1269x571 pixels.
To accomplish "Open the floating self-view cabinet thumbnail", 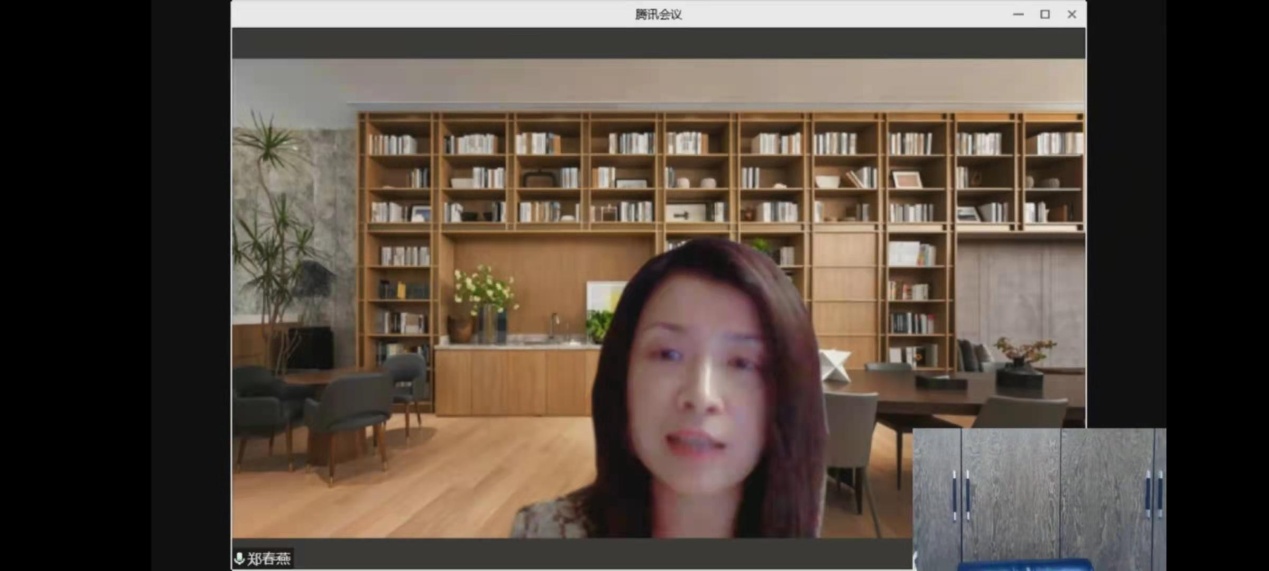I will coord(1038,495).
